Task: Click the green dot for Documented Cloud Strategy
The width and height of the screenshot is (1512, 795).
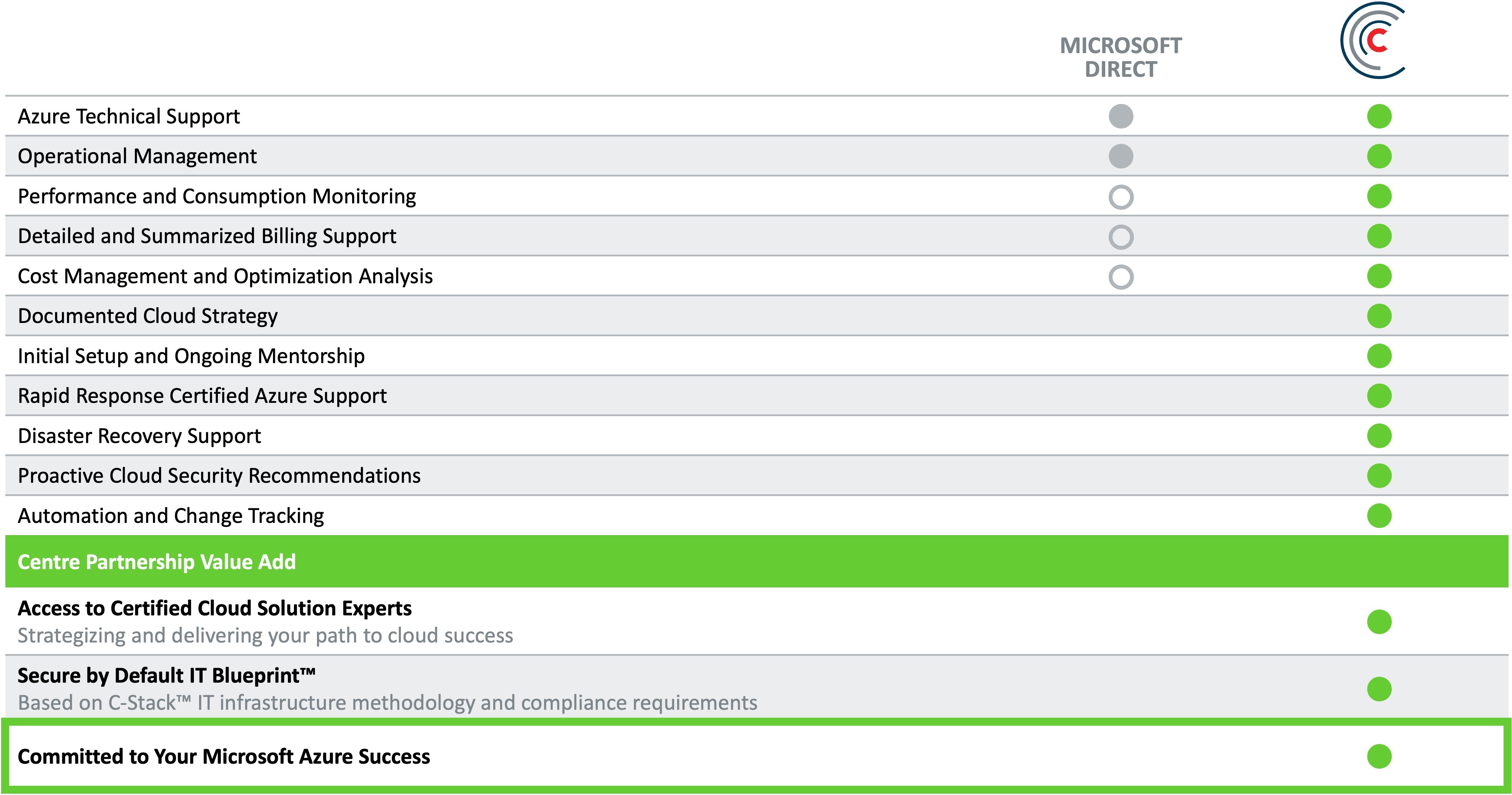Action: [1379, 316]
